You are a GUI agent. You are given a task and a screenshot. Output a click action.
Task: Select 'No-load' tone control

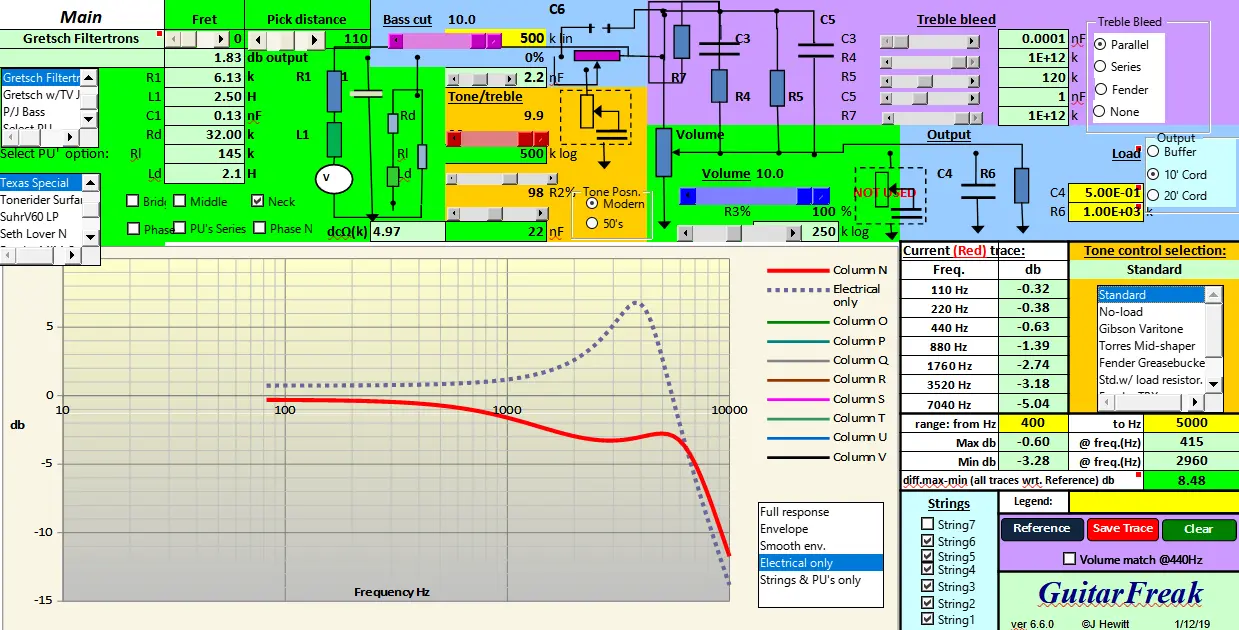pos(1152,312)
